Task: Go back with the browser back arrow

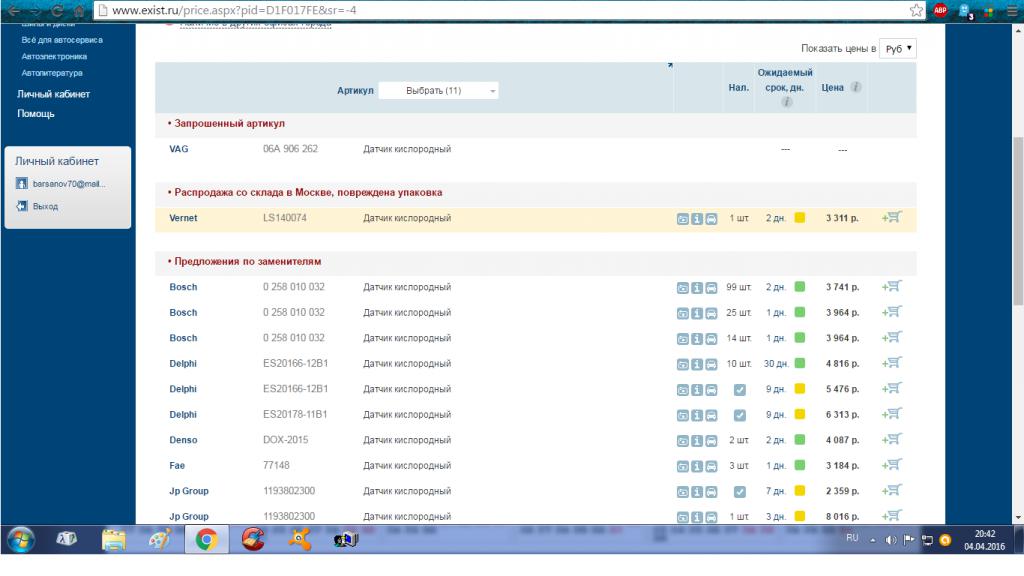Action: pos(14,10)
